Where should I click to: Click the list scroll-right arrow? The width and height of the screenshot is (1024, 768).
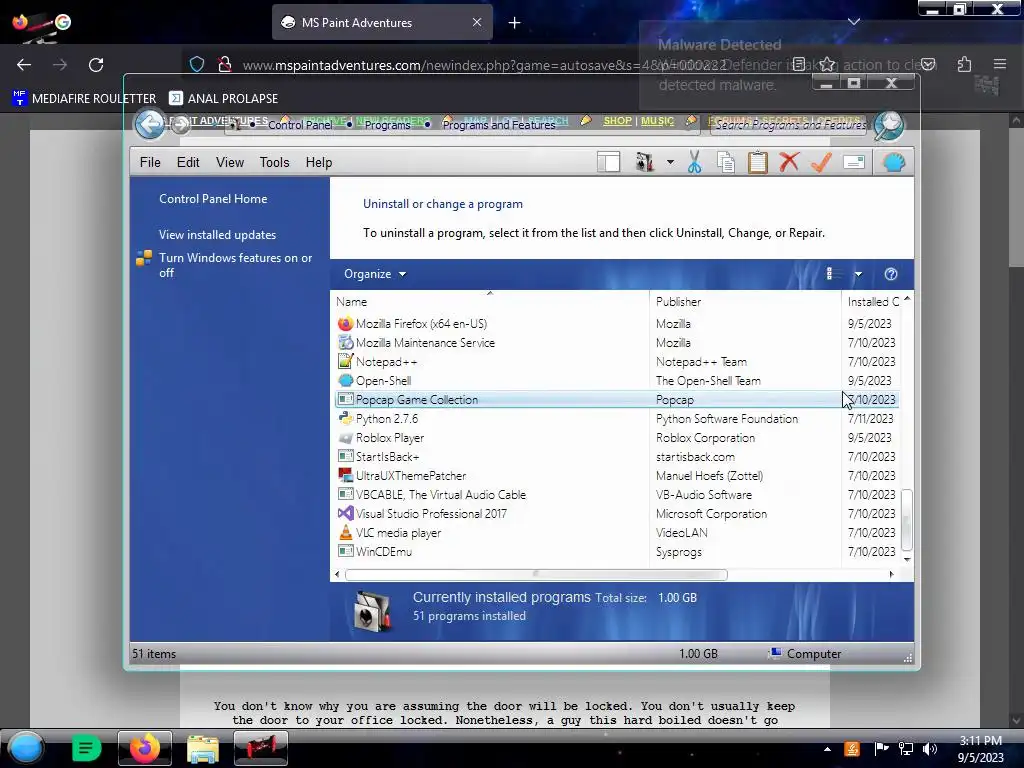point(891,574)
